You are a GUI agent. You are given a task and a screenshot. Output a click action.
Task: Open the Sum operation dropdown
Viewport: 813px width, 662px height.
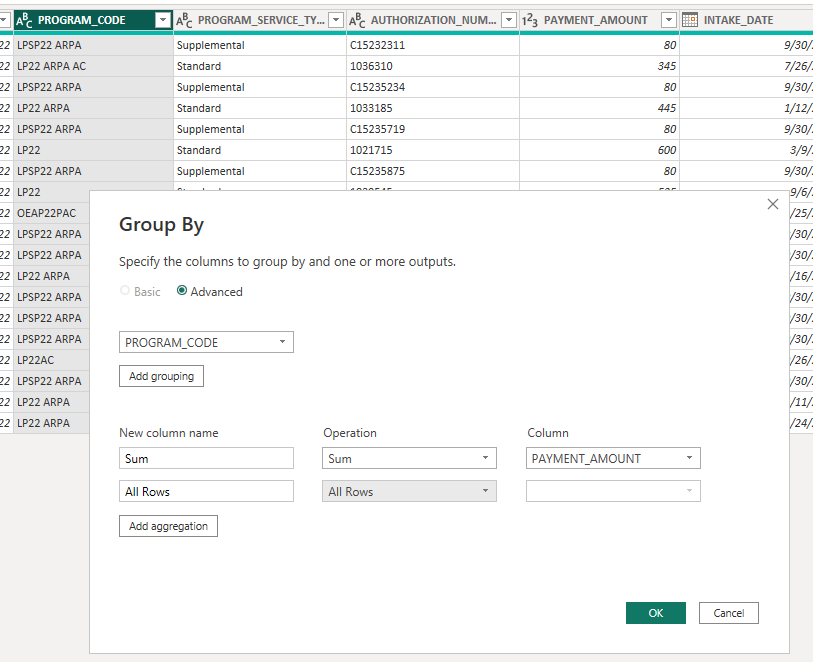[x=409, y=458]
